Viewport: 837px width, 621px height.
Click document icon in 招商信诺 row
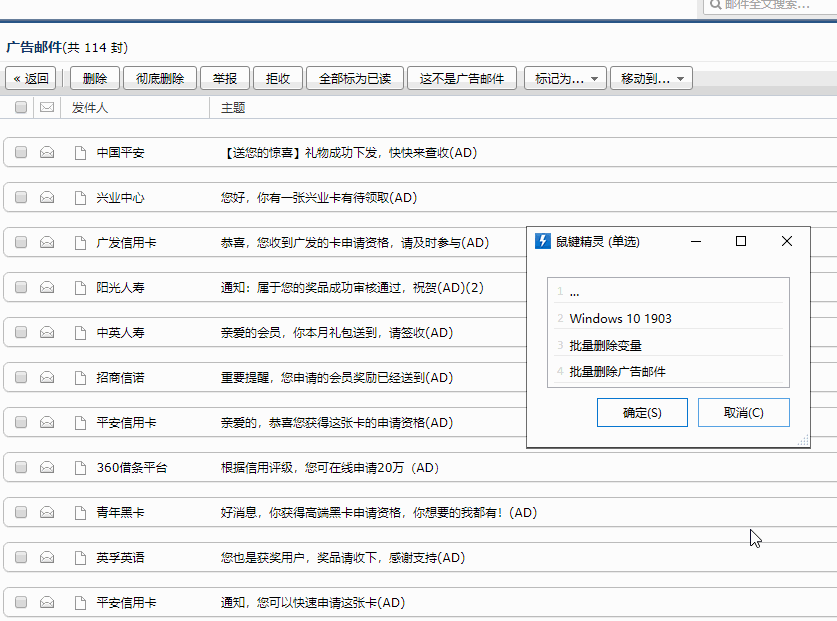tap(80, 378)
